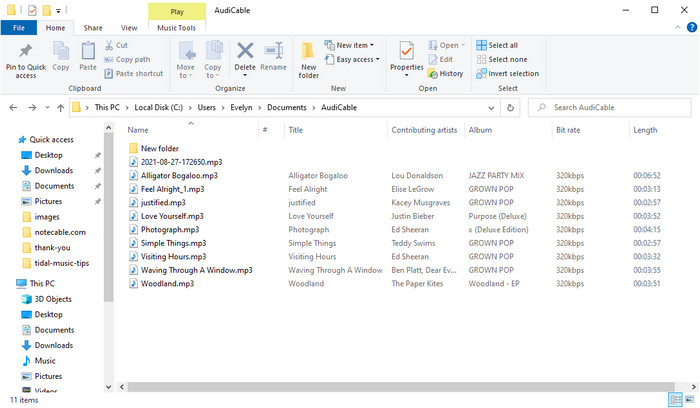700x408 pixels.
Task: Click the Copy ribbon icon
Action: 61,56
